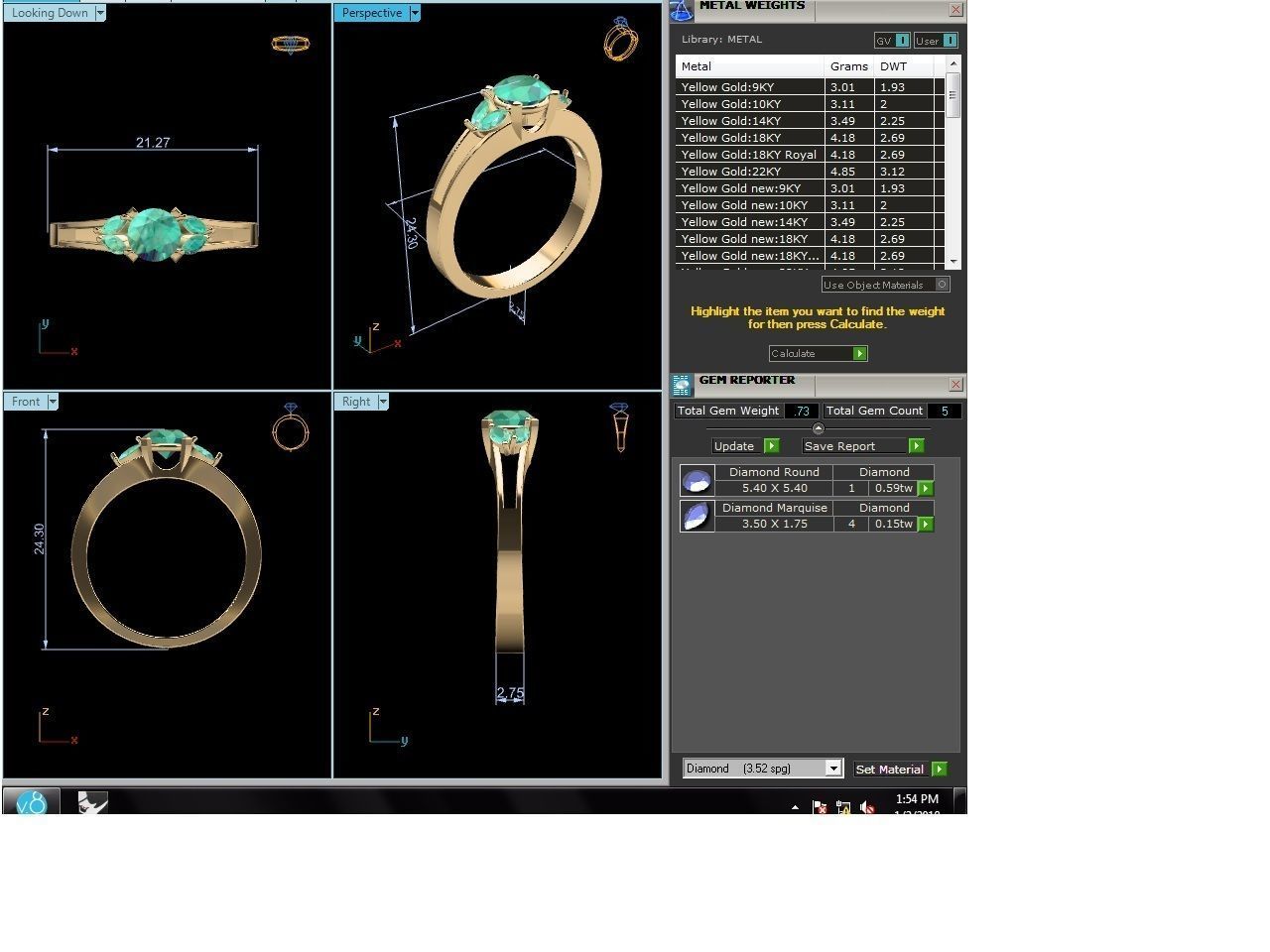Open the Looking Down viewport dropdown arrow
Screen dimensions: 1270x952
click(x=100, y=13)
